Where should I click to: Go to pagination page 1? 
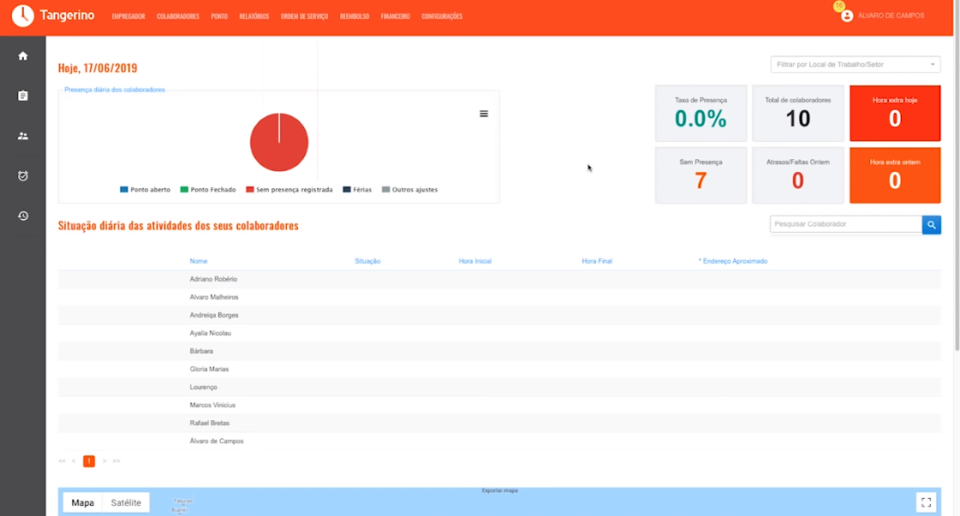89,461
